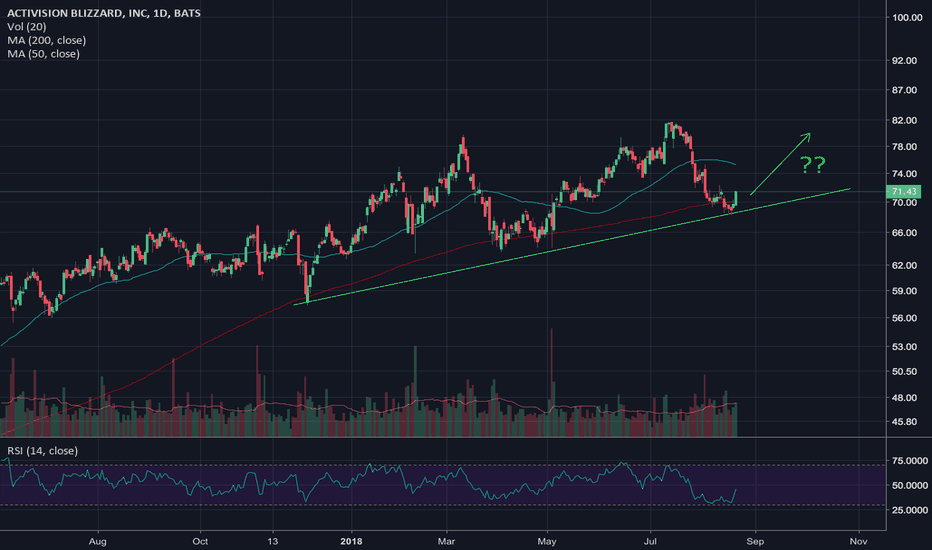Image resolution: width=932 pixels, height=550 pixels.
Task: Click the 62.00 price axis label
Action: 905,266
